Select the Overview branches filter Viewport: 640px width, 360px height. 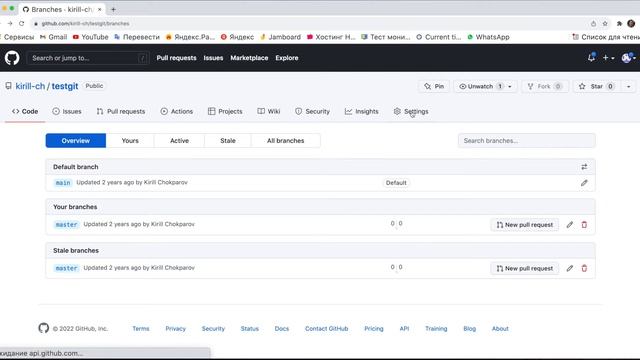pos(76,140)
